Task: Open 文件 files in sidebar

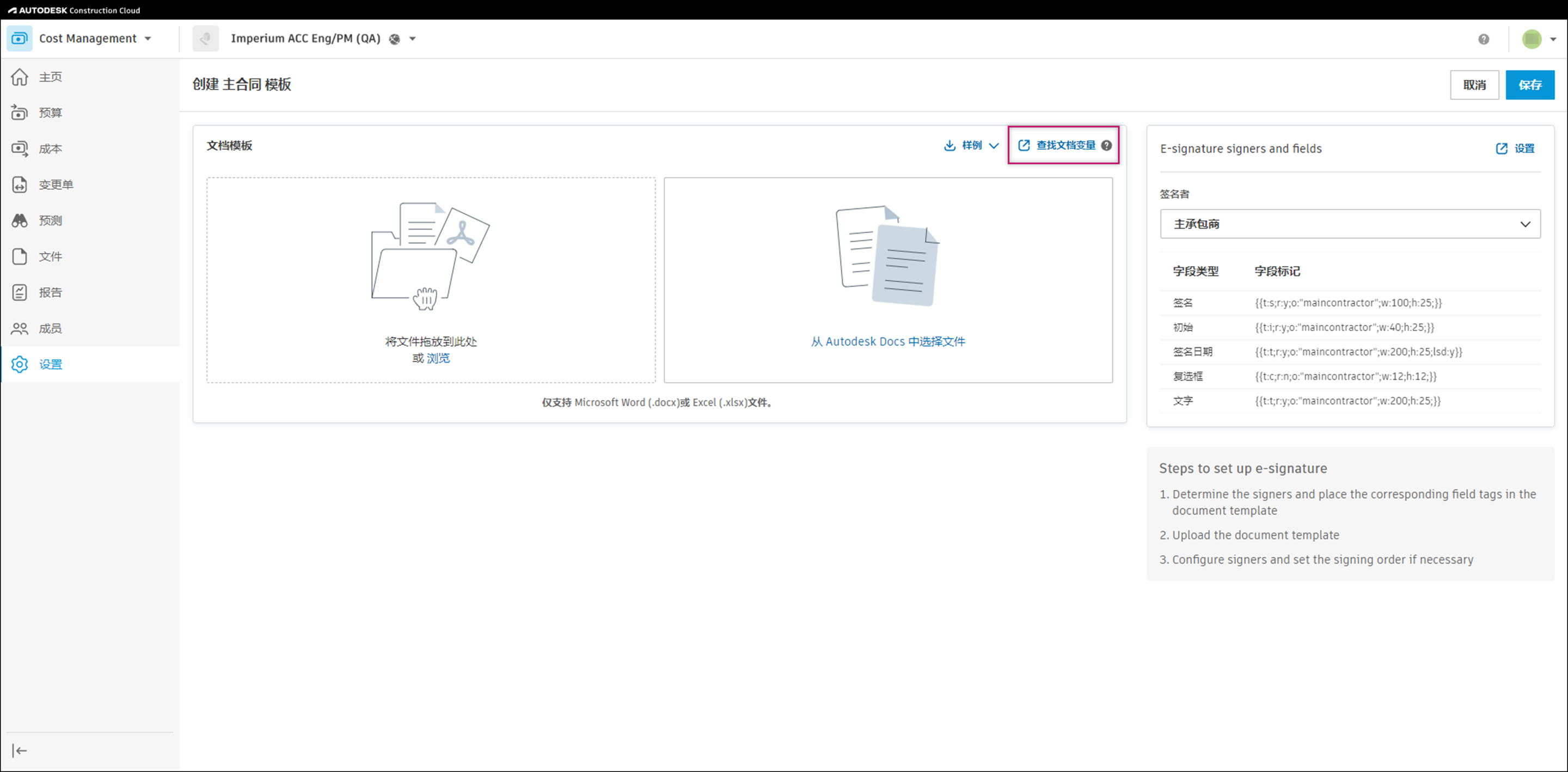Action: [51, 257]
